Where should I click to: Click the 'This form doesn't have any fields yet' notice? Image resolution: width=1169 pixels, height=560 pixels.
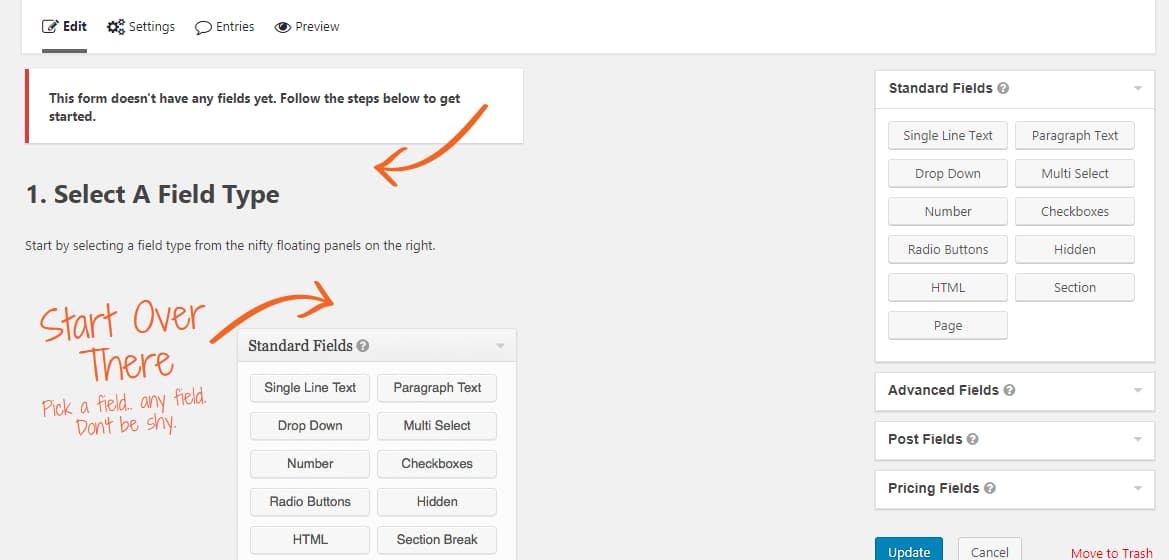[x=274, y=107]
